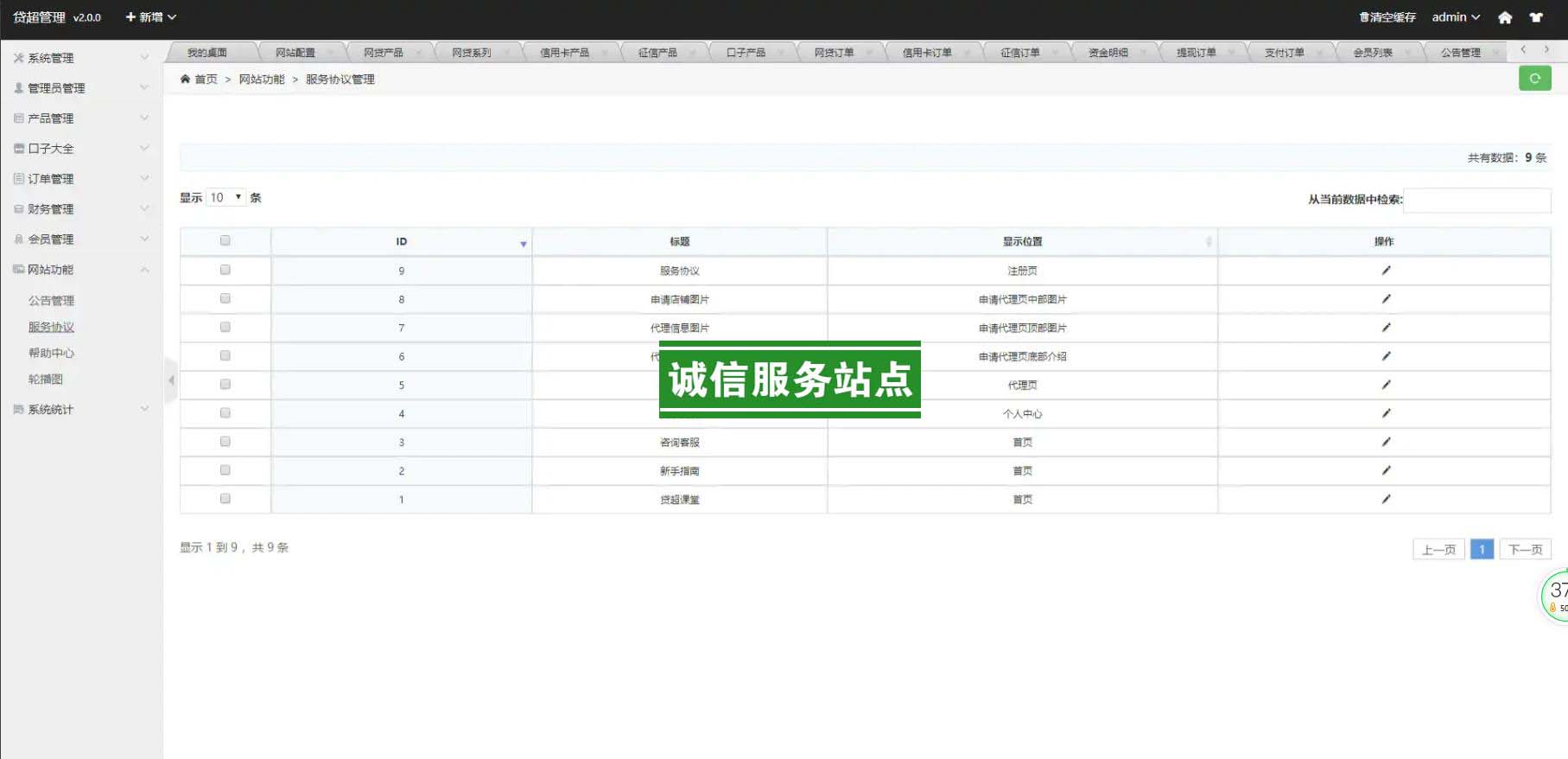Toggle the select-all checkbox in header
1568x759 pixels.
point(225,241)
